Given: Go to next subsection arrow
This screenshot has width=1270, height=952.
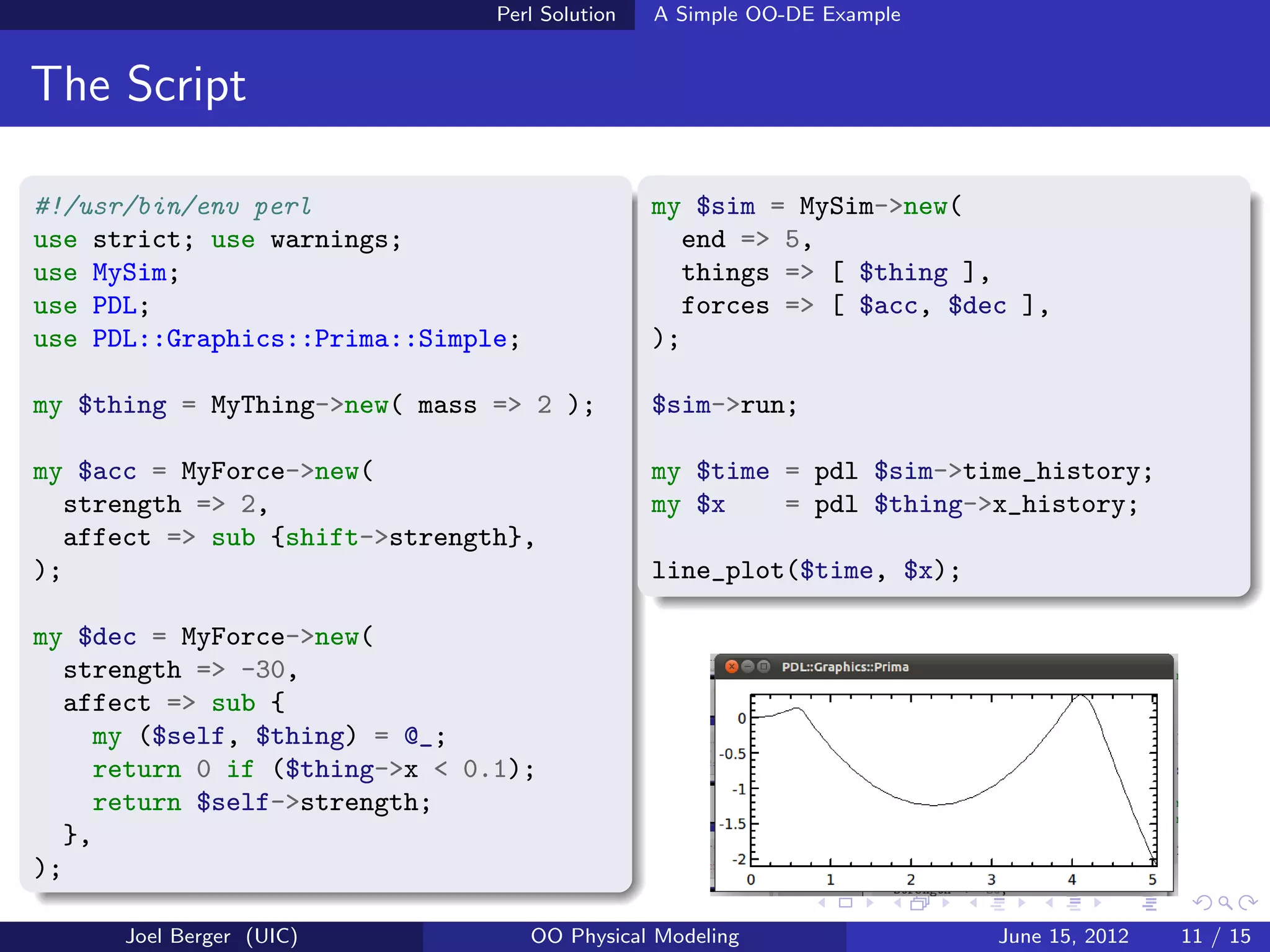Looking at the screenshot, I should click(x=1022, y=903).
